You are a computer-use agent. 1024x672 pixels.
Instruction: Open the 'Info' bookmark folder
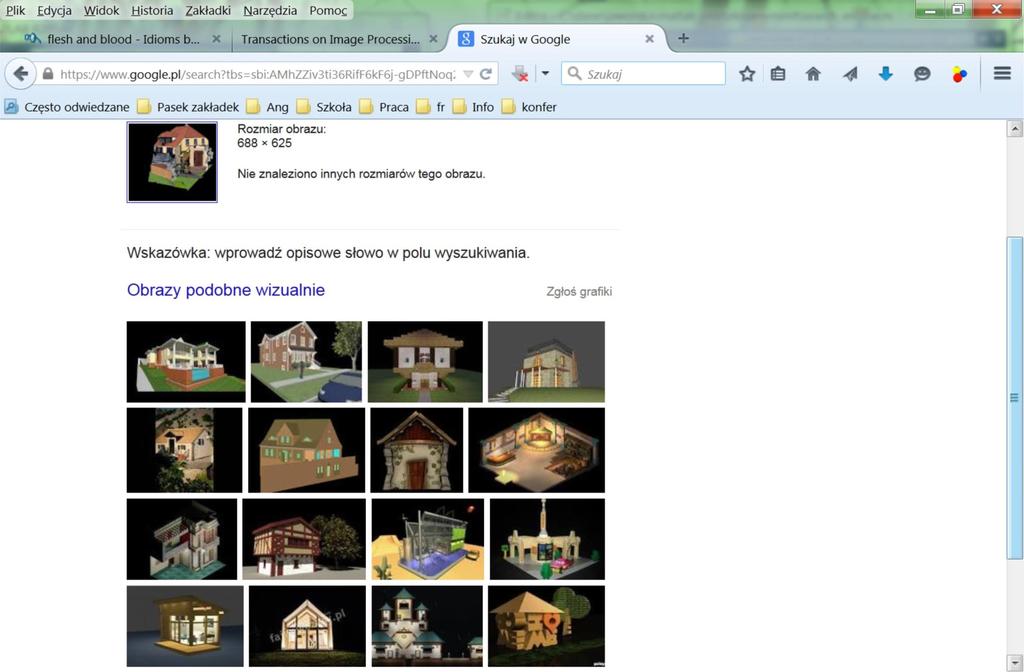473,107
